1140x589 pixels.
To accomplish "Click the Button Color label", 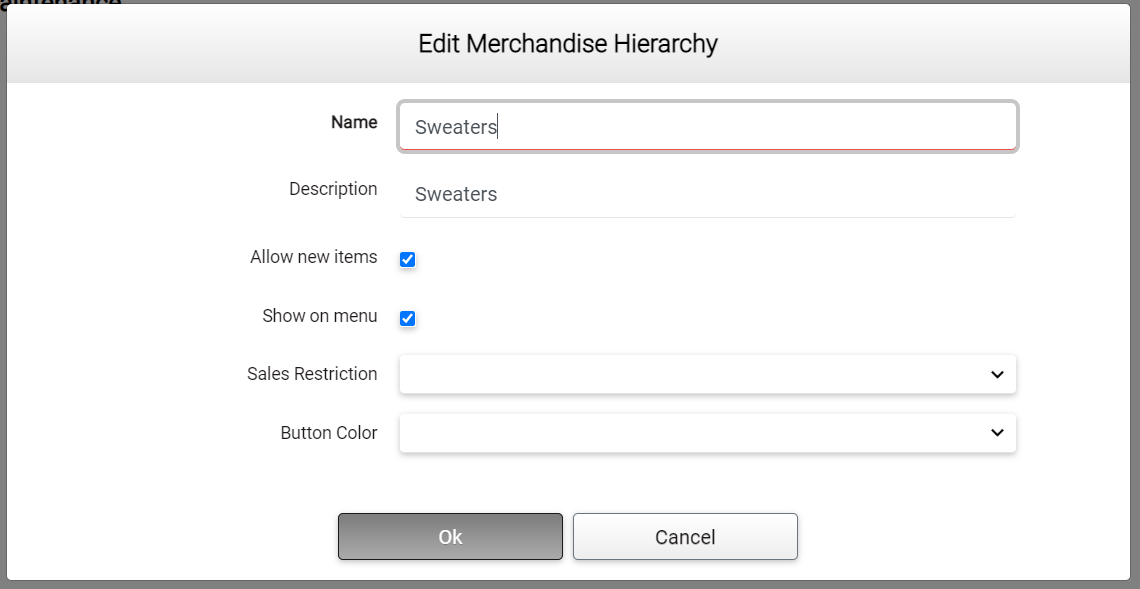I will (328, 433).
